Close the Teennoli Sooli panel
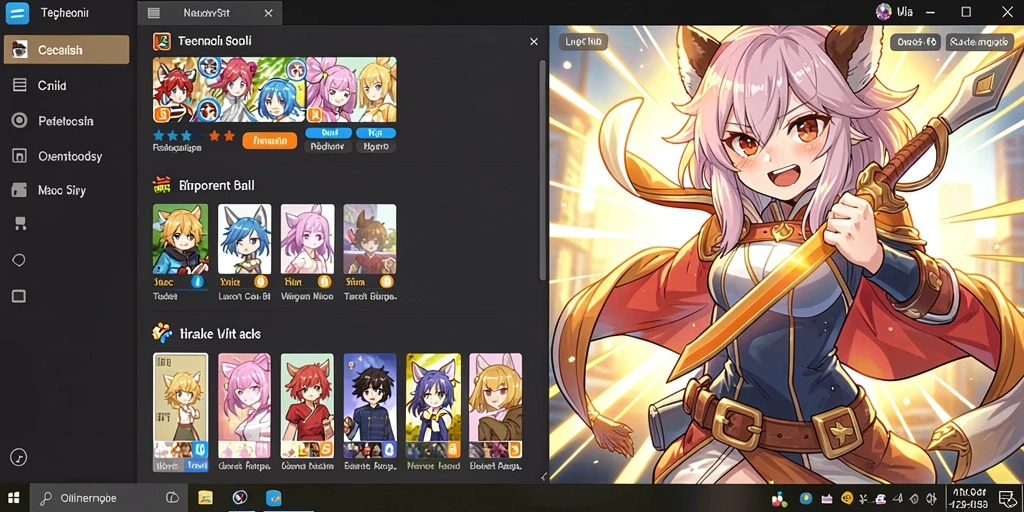This screenshot has width=1024, height=512. 534,41
